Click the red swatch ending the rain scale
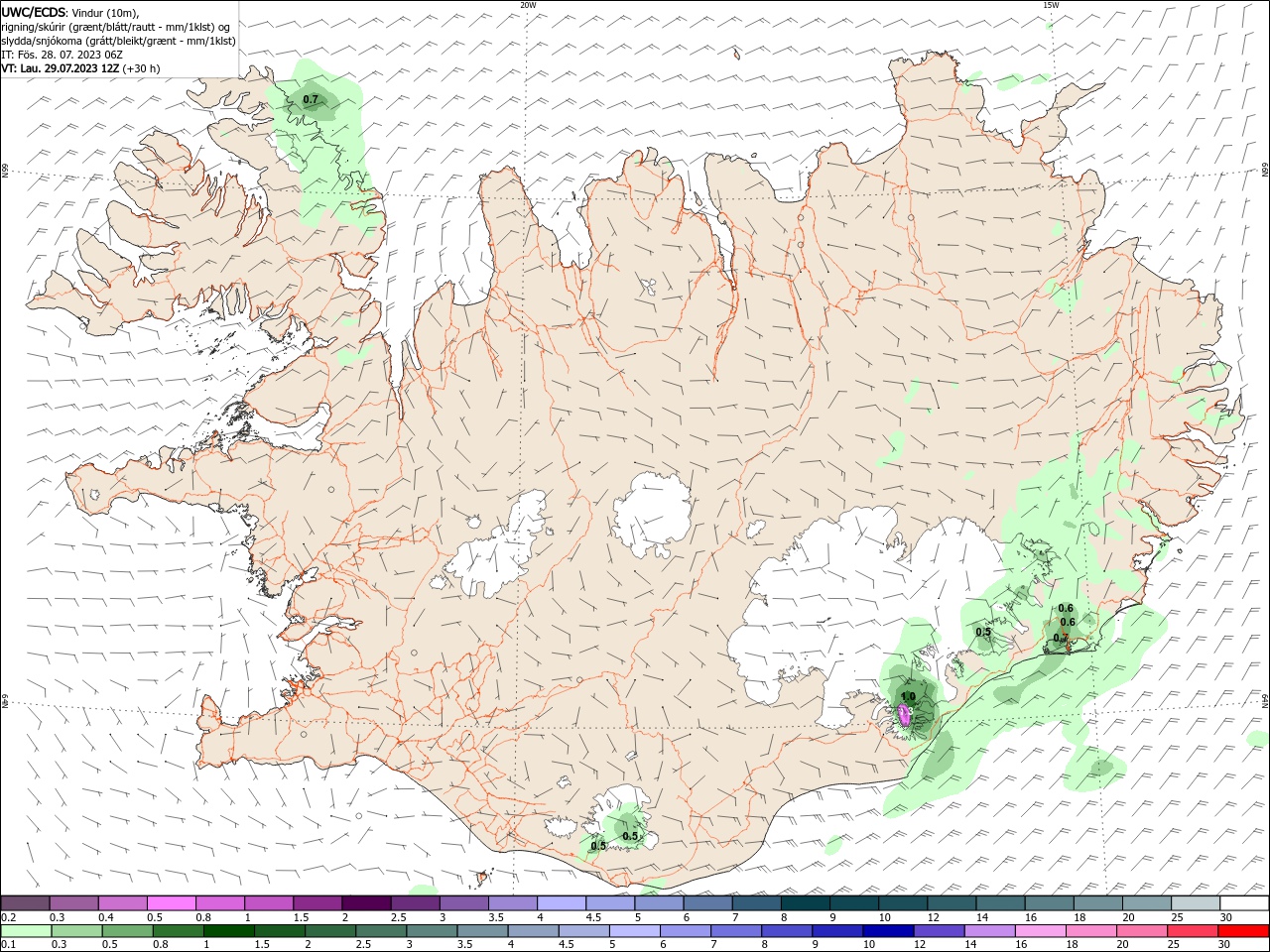Viewport: 1270px width, 952px height. pos(1244,931)
